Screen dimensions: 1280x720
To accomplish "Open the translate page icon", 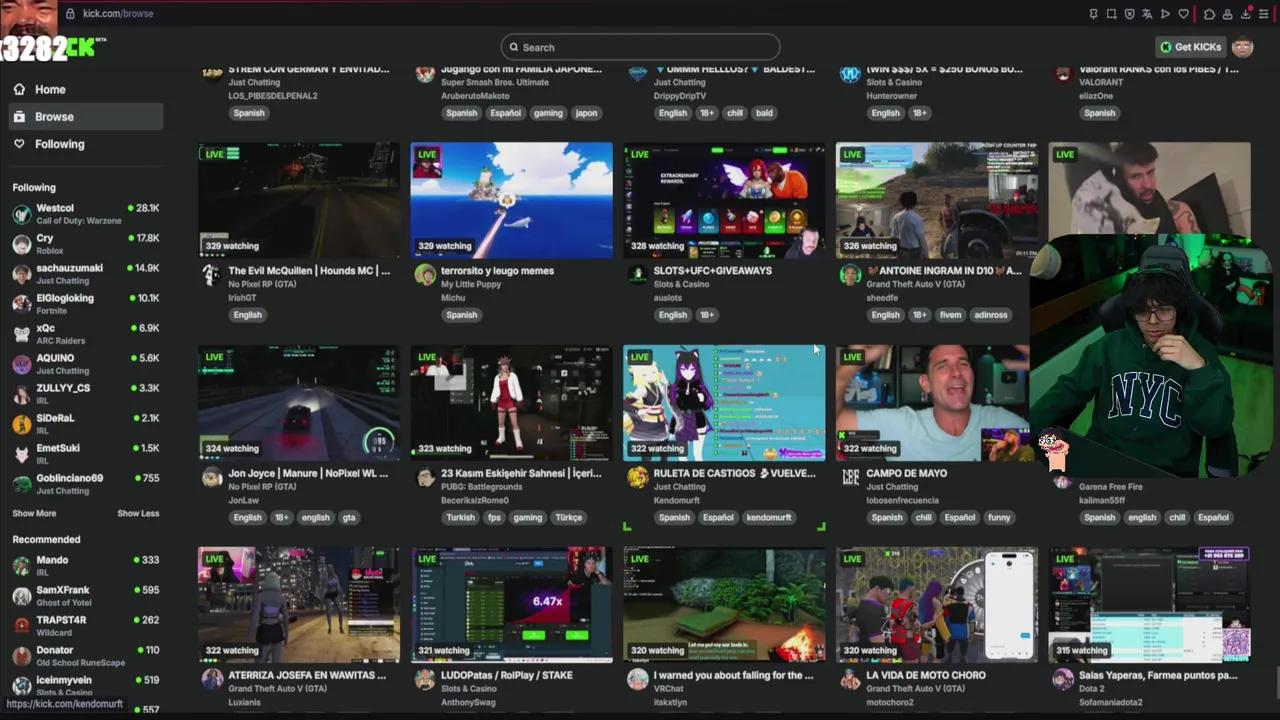I will coord(1147,14).
